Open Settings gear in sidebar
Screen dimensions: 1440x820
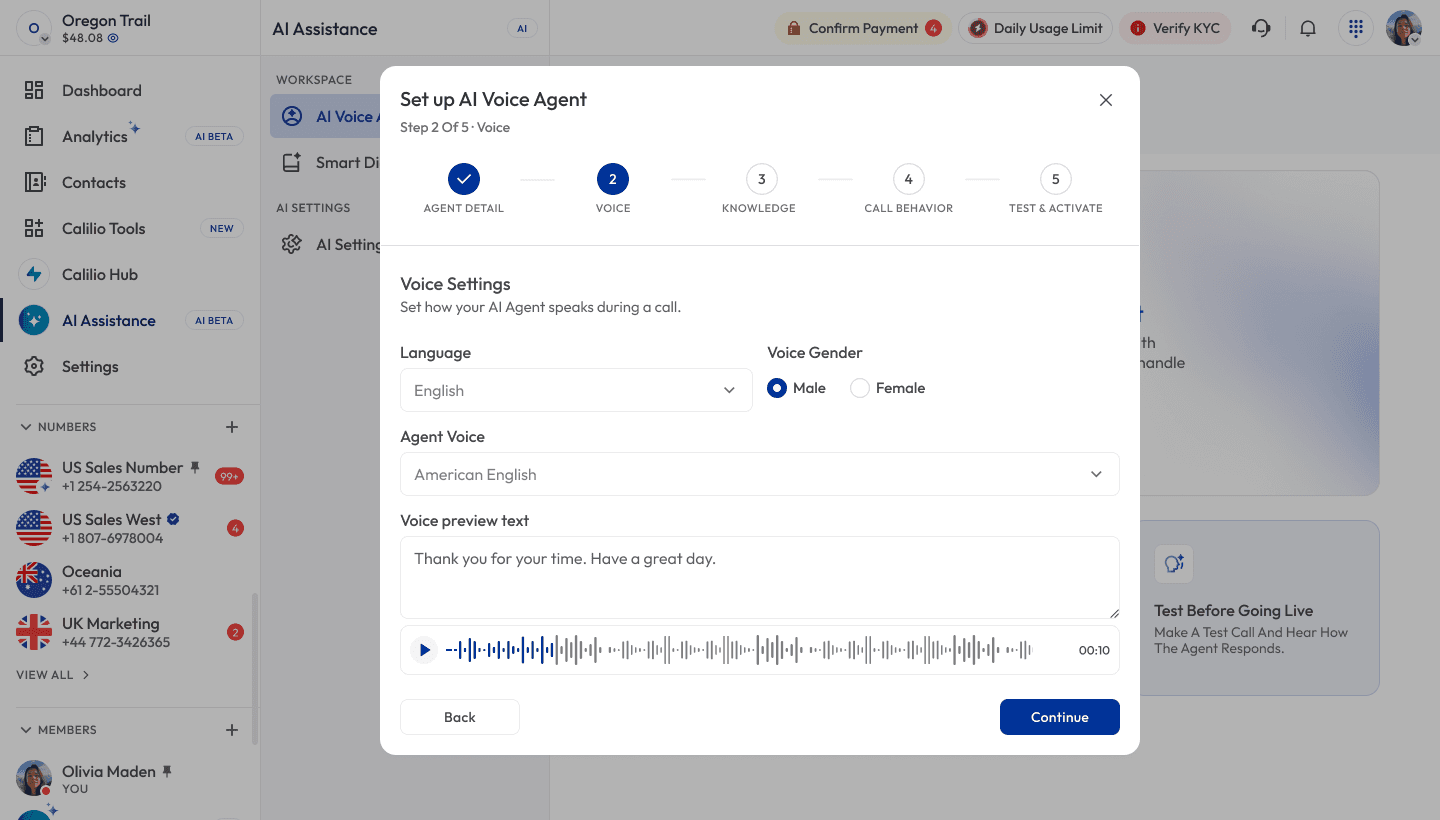pos(34,366)
